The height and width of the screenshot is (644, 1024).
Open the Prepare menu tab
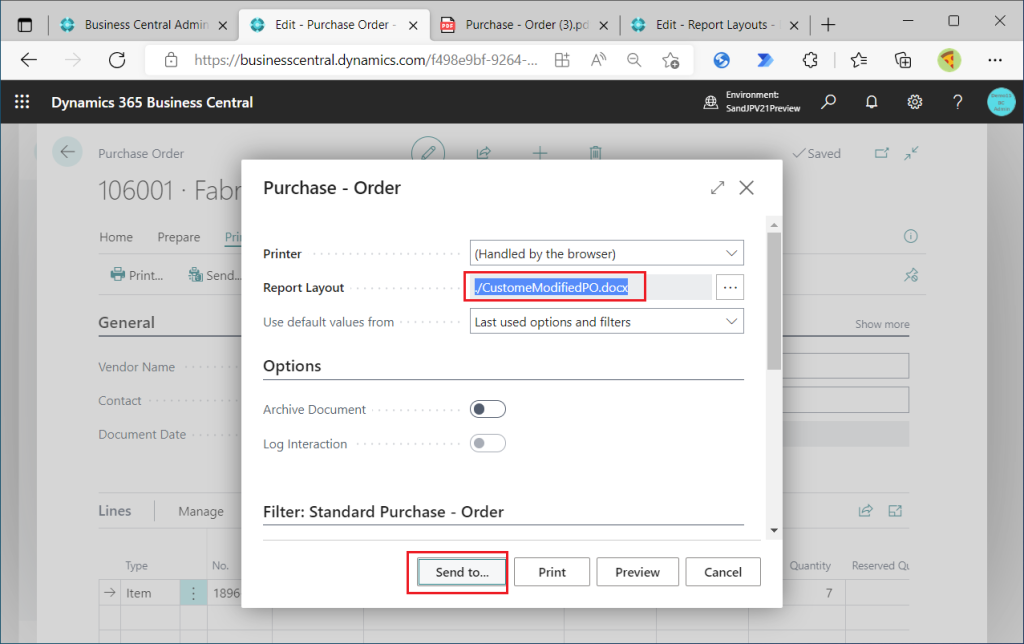[x=179, y=237]
